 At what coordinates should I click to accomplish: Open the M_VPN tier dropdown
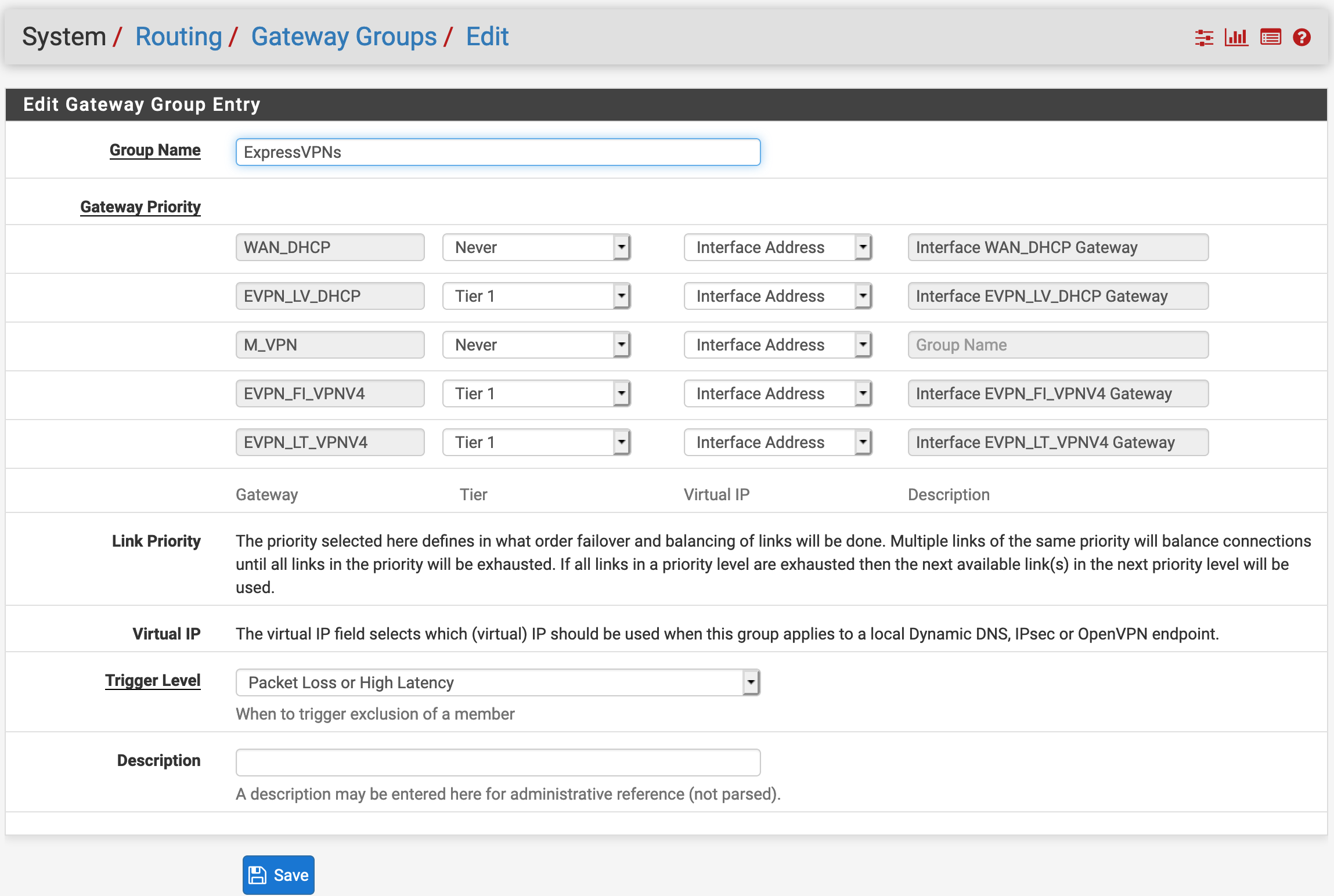tap(536, 345)
